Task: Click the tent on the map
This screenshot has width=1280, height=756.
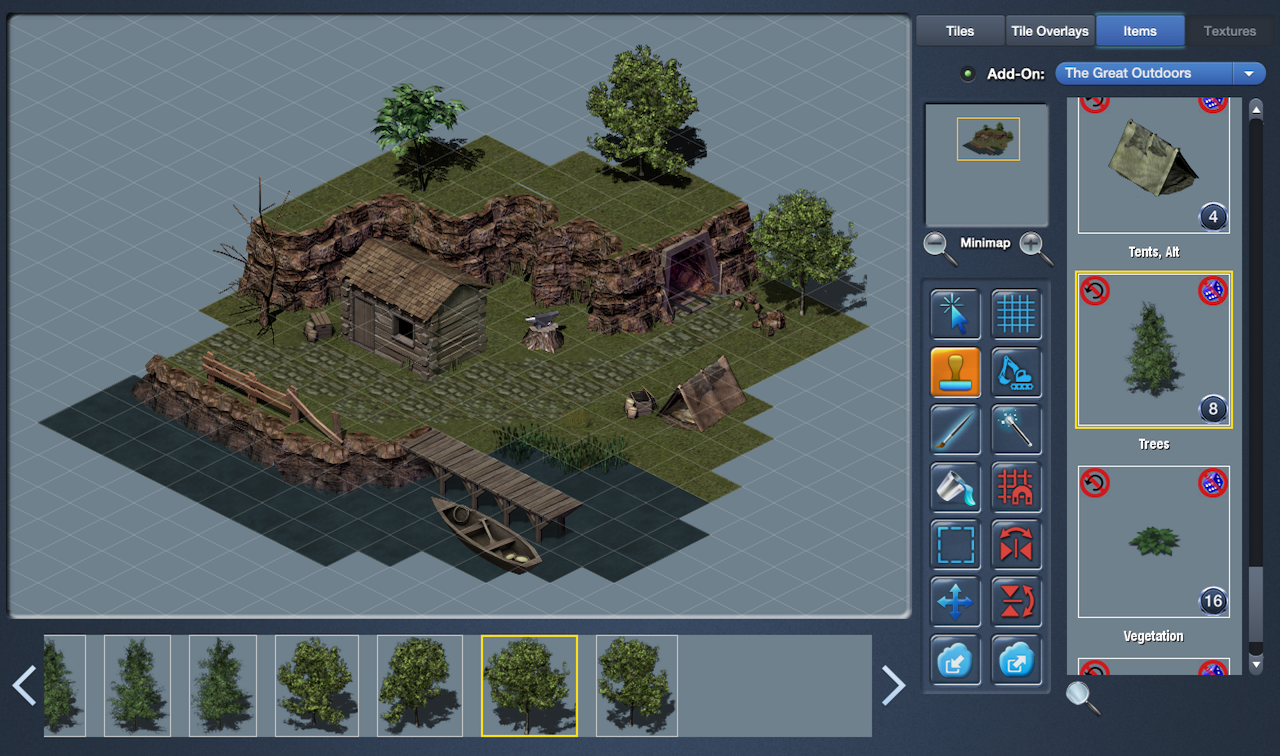Action: coord(705,395)
